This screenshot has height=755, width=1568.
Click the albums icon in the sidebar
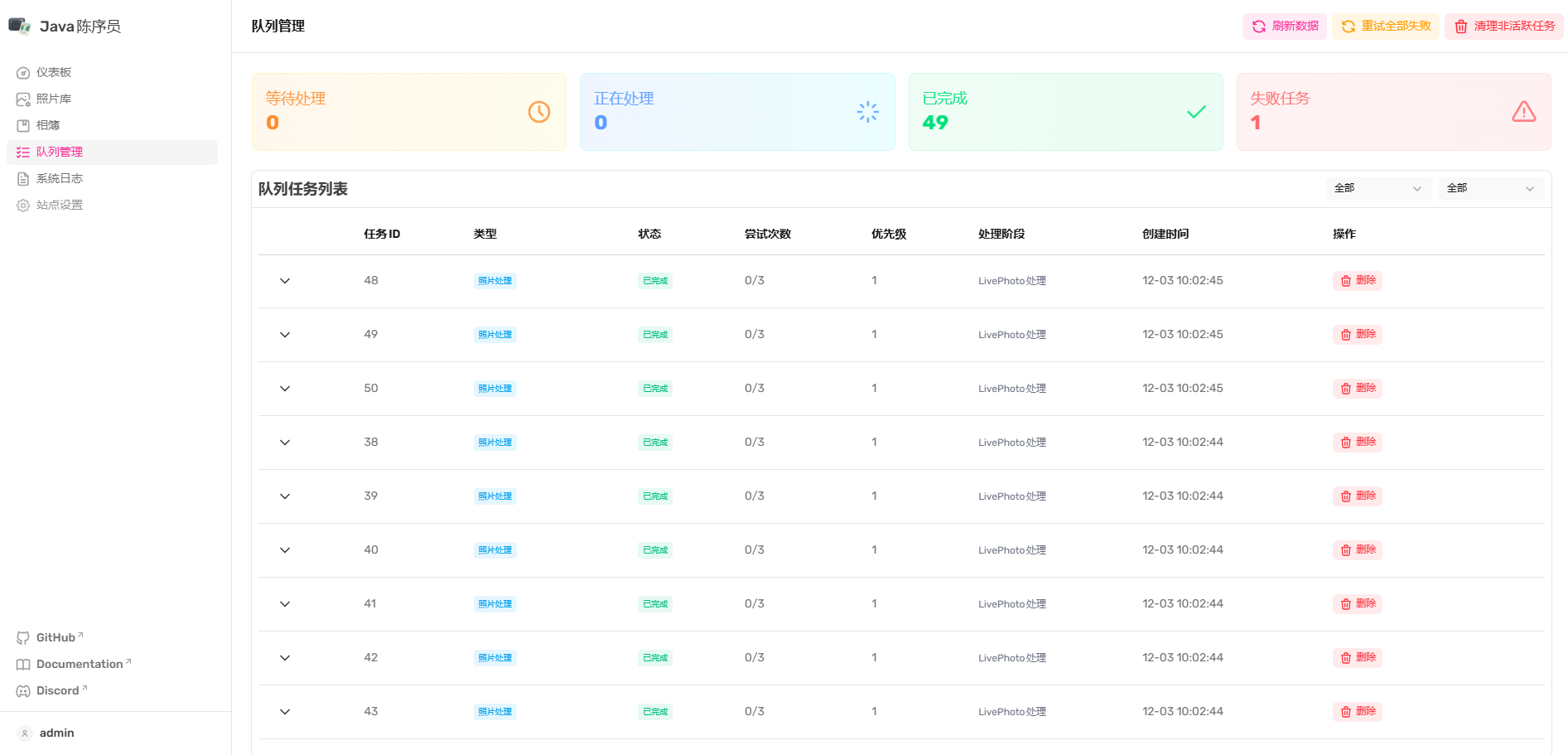tap(23, 126)
